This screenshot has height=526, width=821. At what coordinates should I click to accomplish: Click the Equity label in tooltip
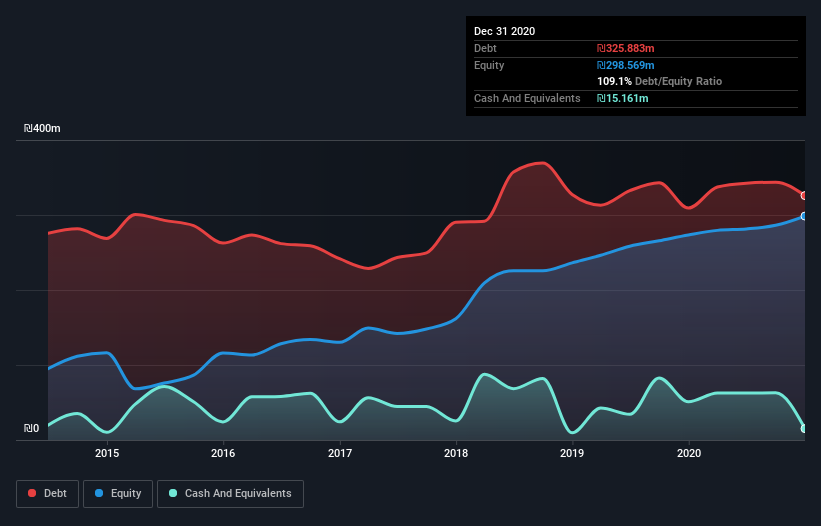tap(489, 65)
